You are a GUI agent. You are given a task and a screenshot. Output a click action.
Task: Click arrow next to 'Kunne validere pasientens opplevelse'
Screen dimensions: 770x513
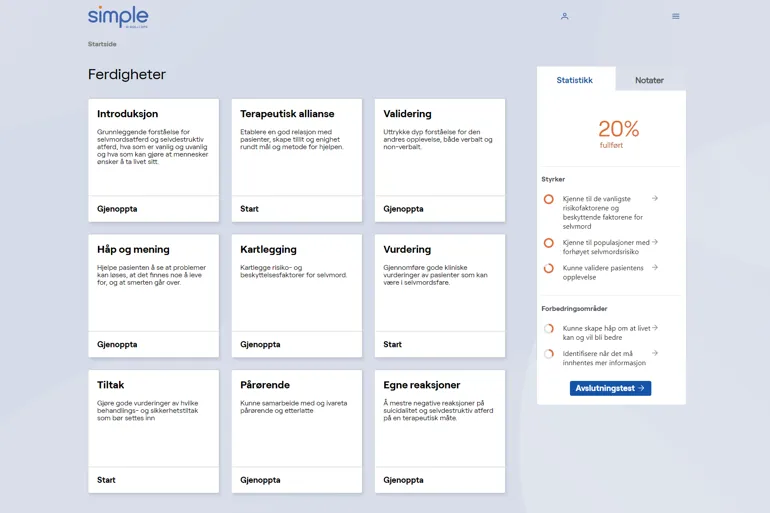pos(655,268)
